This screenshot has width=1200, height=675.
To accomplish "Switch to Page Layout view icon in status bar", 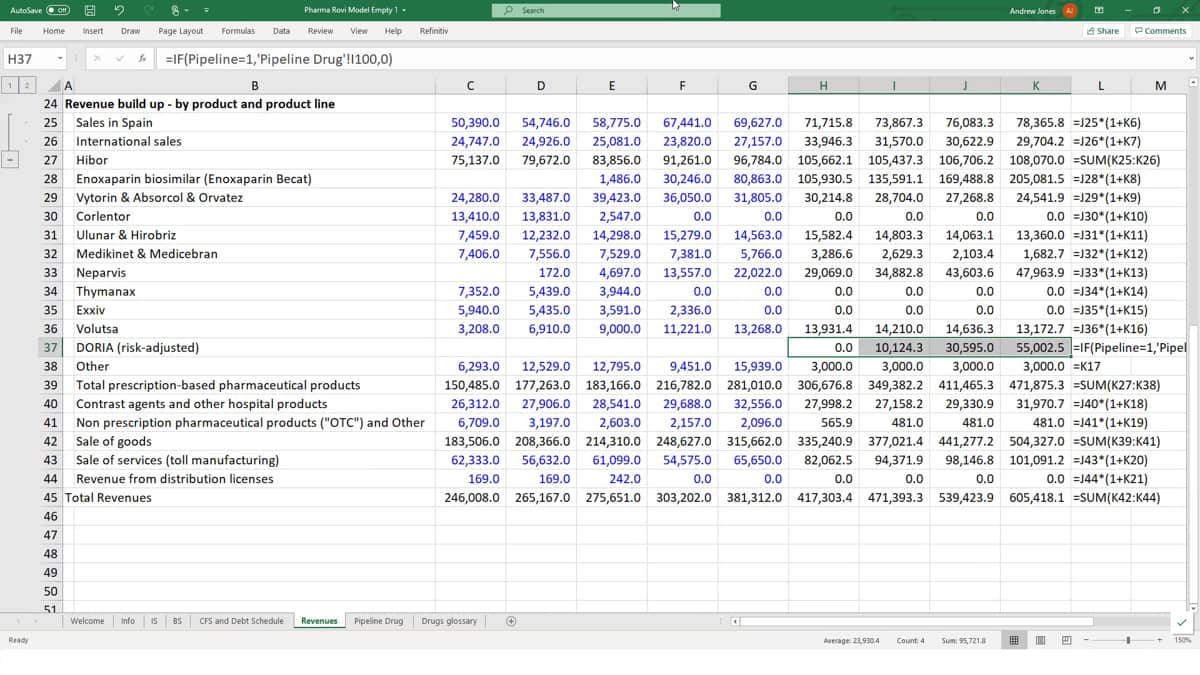I will click(1041, 640).
